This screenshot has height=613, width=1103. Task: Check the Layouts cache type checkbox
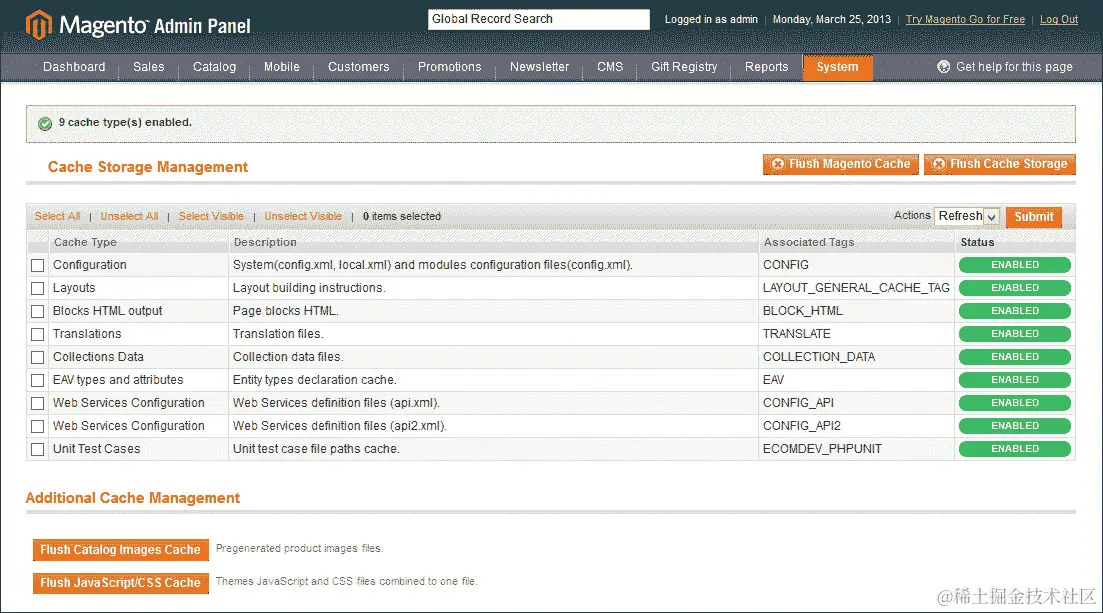coord(37,287)
